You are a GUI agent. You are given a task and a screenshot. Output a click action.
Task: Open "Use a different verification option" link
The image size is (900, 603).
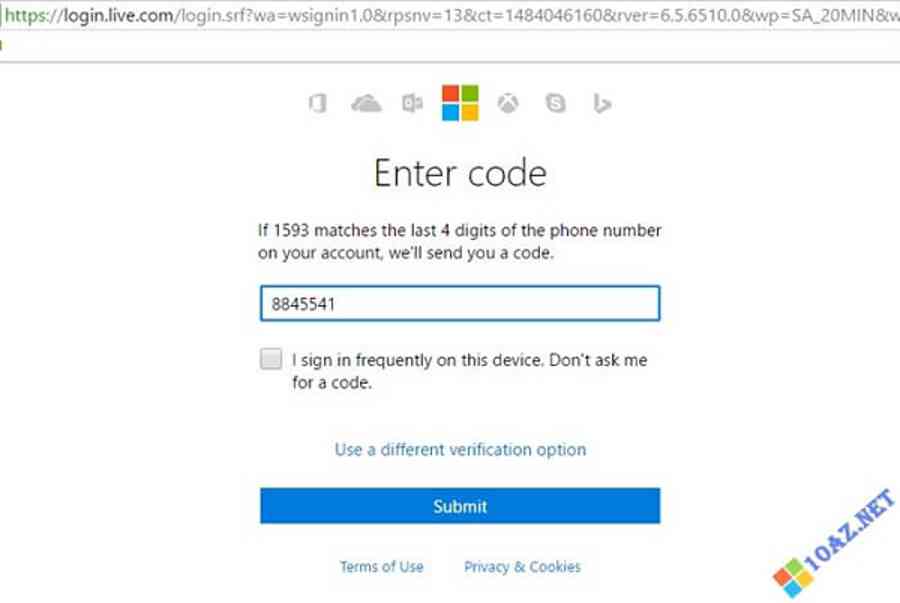[460, 450]
